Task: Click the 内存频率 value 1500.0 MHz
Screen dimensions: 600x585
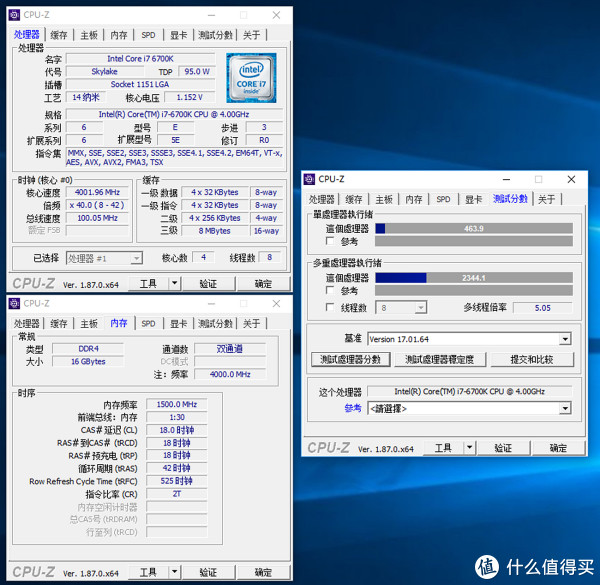Action: [x=177, y=404]
